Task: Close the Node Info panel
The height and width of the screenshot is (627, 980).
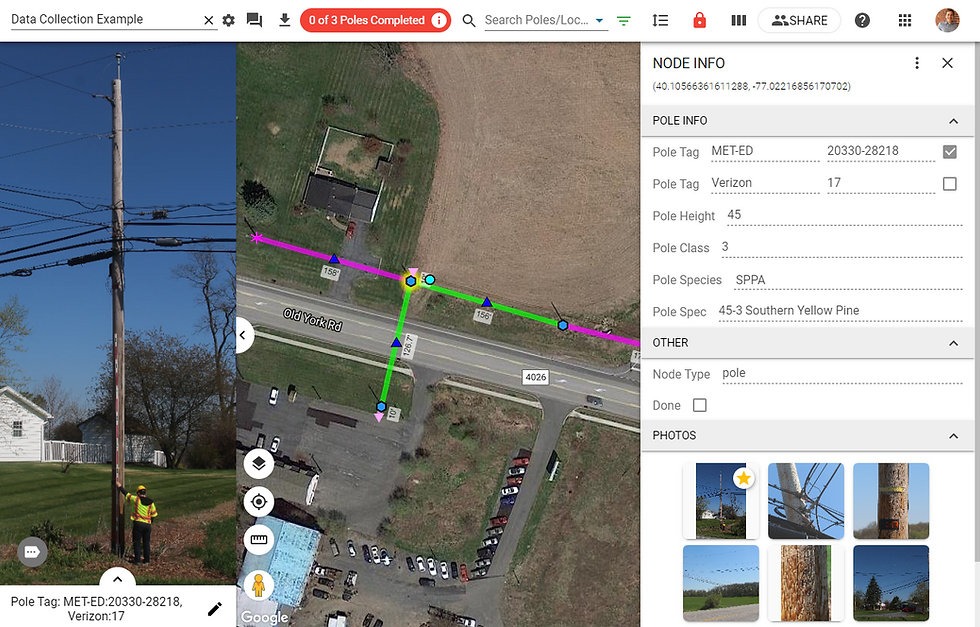Action: tap(948, 63)
